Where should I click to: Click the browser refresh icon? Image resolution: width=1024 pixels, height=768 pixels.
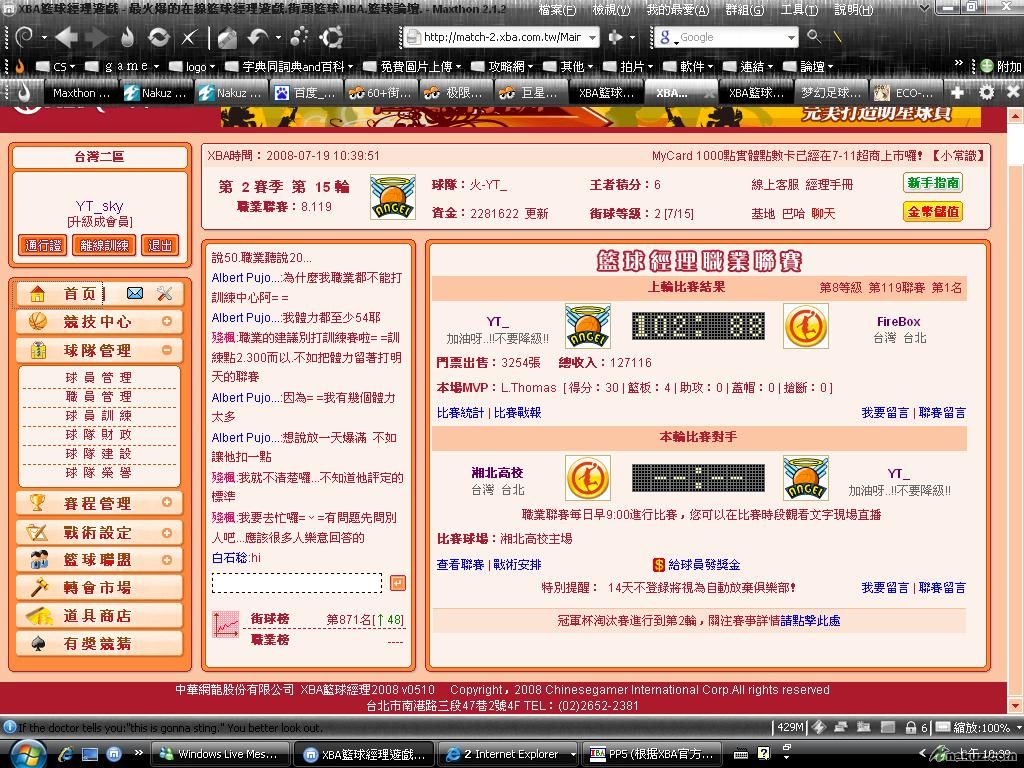158,38
